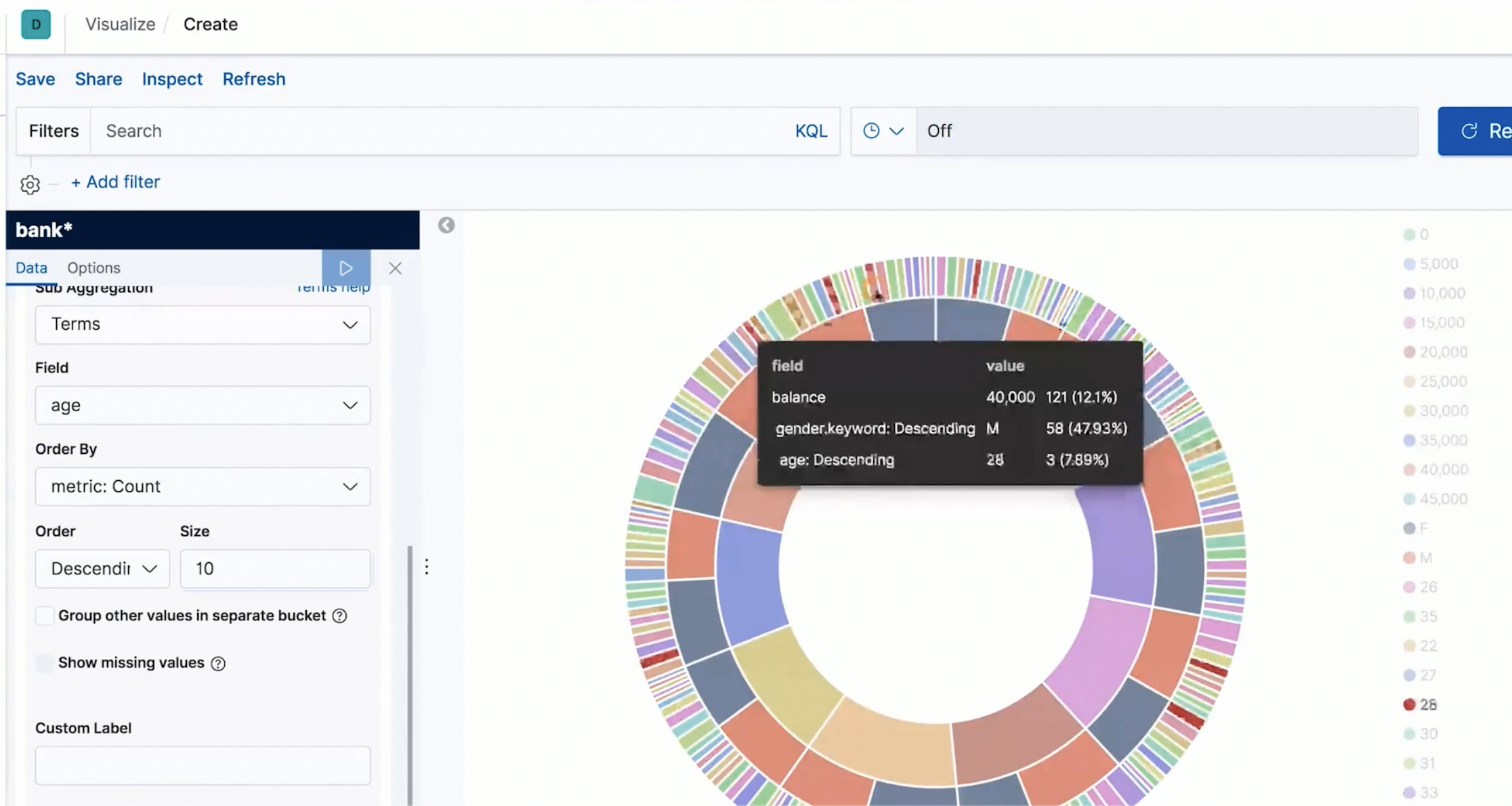Click the bank* index pattern title
Screen dimensions: 1512x806
click(x=44, y=230)
